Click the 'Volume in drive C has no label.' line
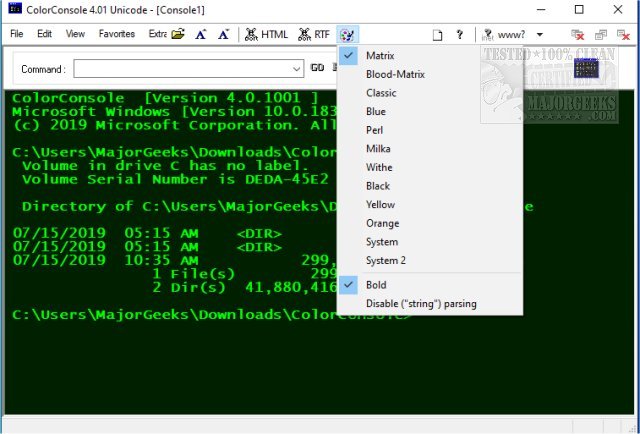Image resolution: width=640 pixels, height=434 pixels. [165, 166]
